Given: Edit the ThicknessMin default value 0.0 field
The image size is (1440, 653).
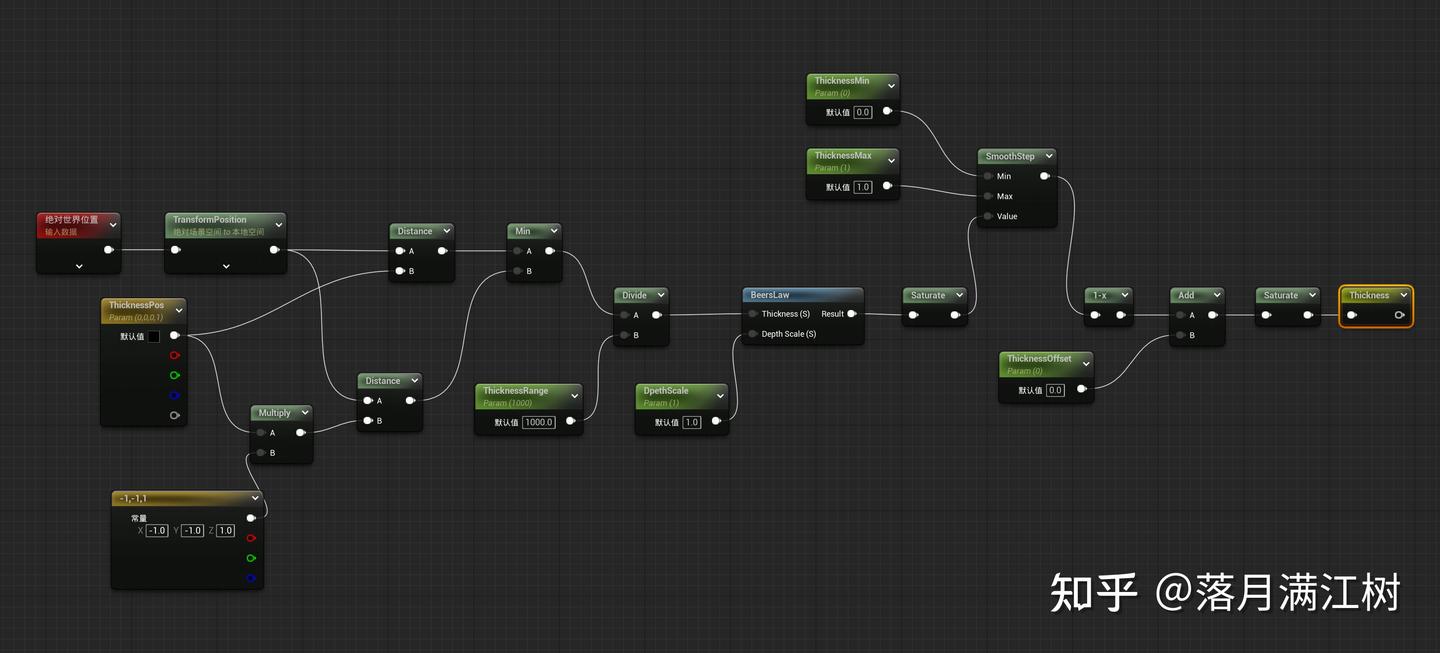Looking at the screenshot, I should click(863, 113).
